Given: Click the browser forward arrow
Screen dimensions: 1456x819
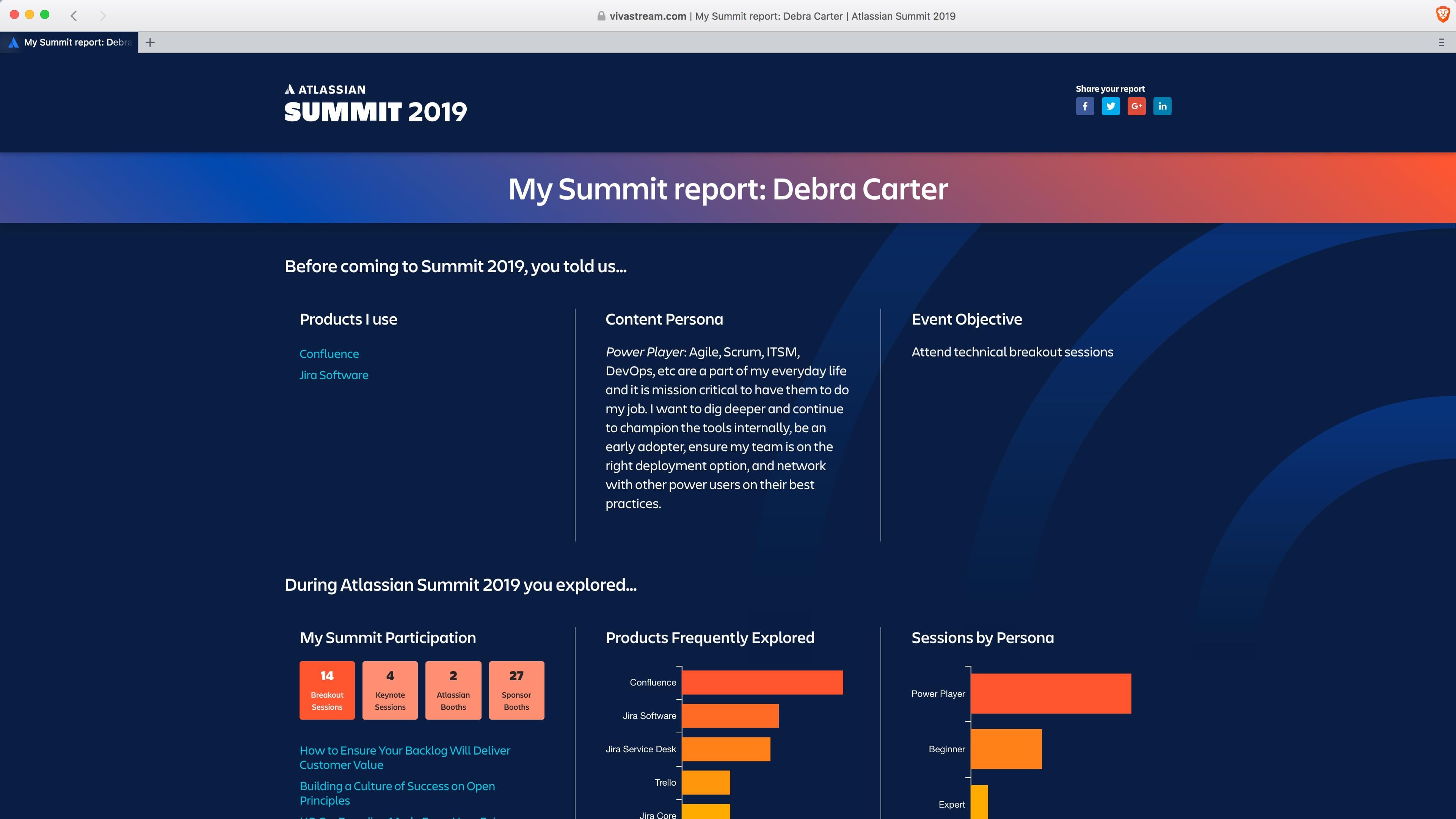Looking at the screenshot, I should pyautogui.click(x=102, y=16).
